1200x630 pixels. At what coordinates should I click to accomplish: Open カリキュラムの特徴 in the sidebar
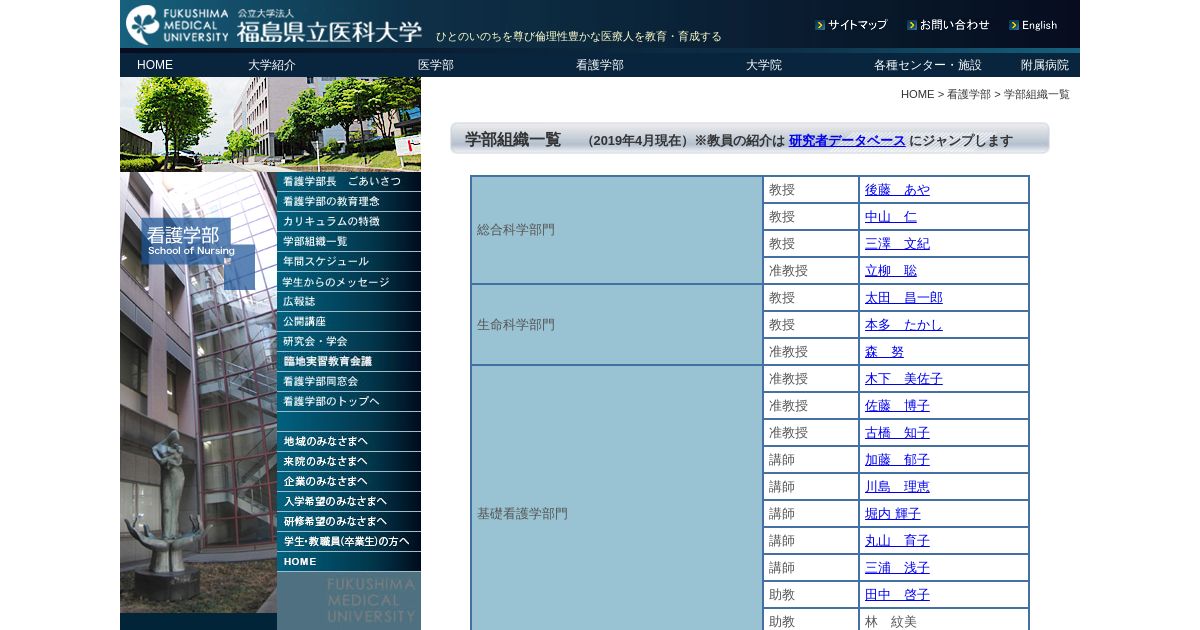pos(349,222)
